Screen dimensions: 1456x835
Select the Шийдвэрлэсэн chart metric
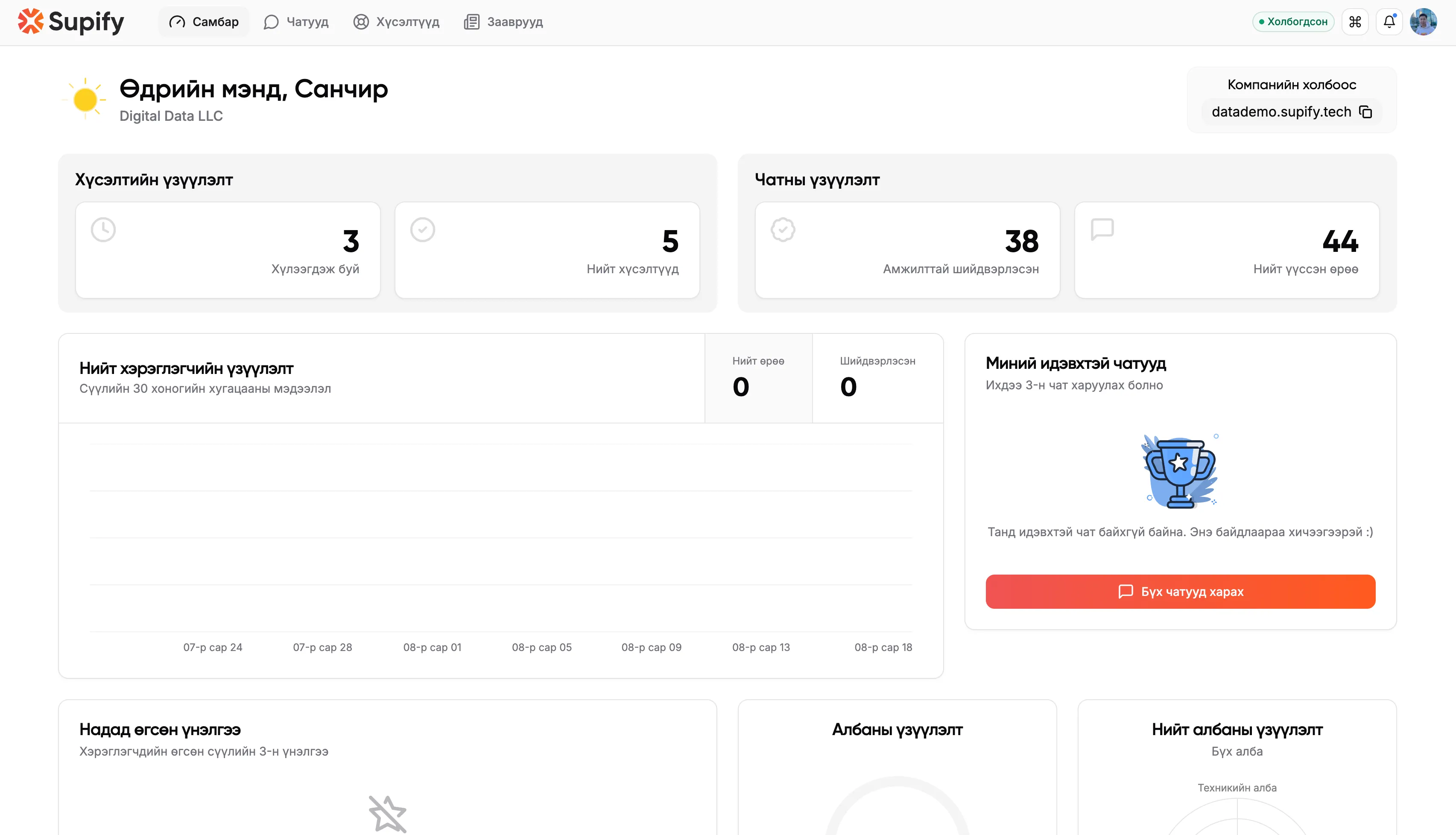point(877,378)
